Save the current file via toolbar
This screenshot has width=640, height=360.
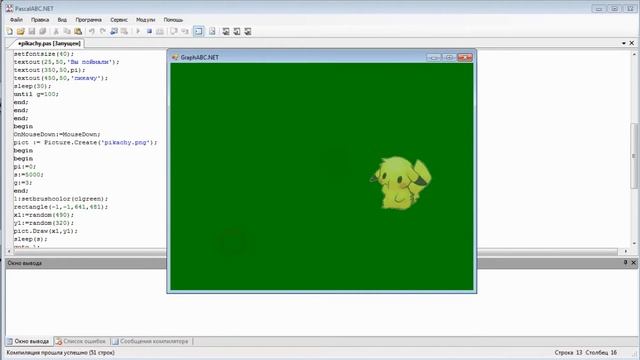pyautogui.click(x=31, y=31)
